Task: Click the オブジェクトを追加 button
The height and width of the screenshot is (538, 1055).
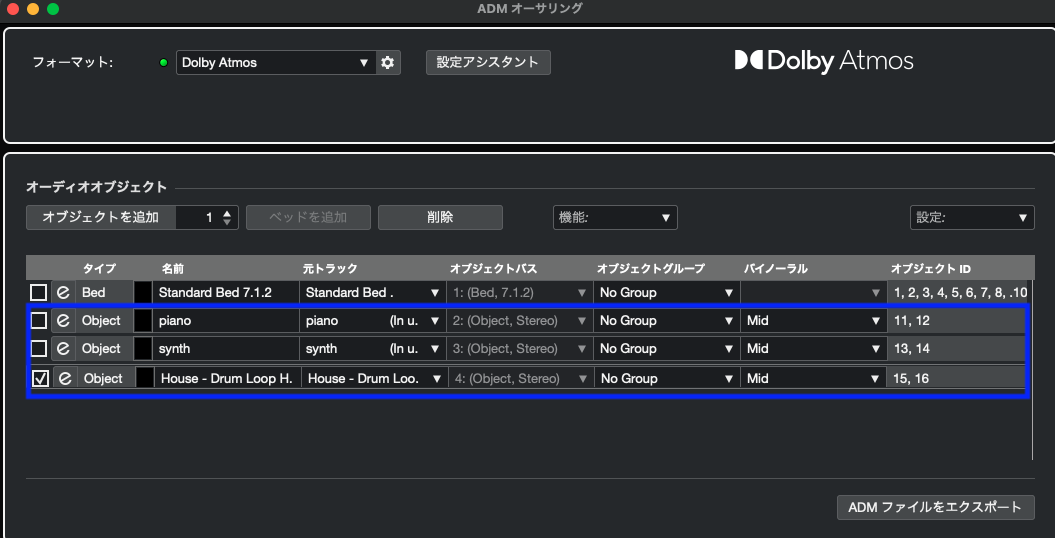Action: coord(101,218)
